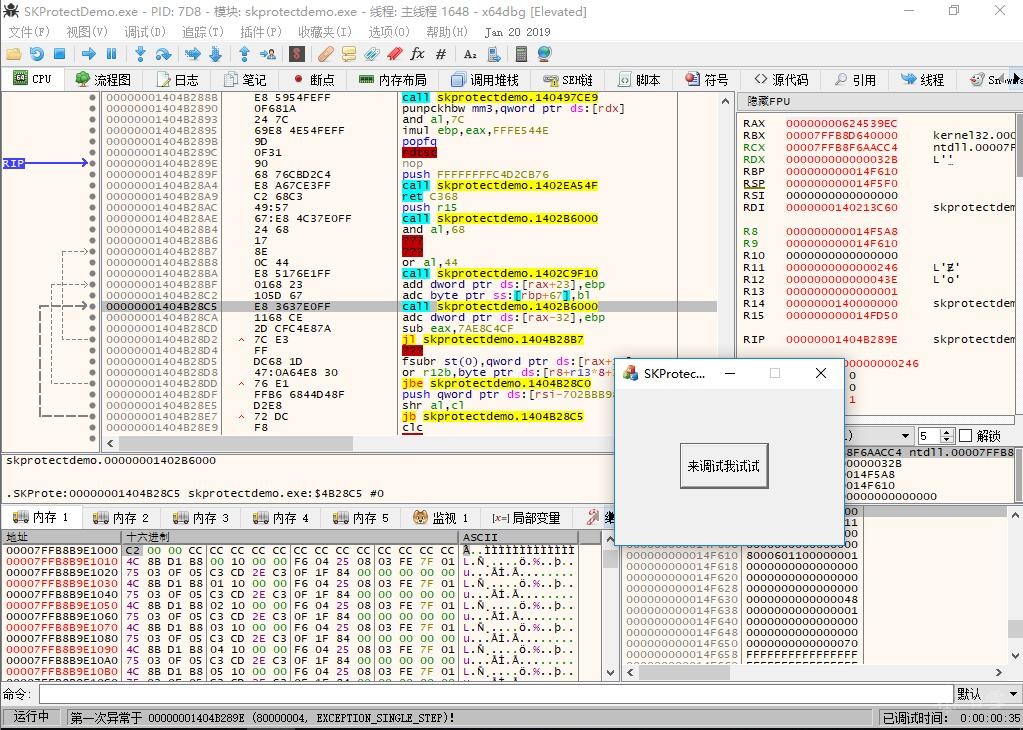Pause execution using the pause icon
This screenshot has width=1023, height=730.
(x=112, y=54)
